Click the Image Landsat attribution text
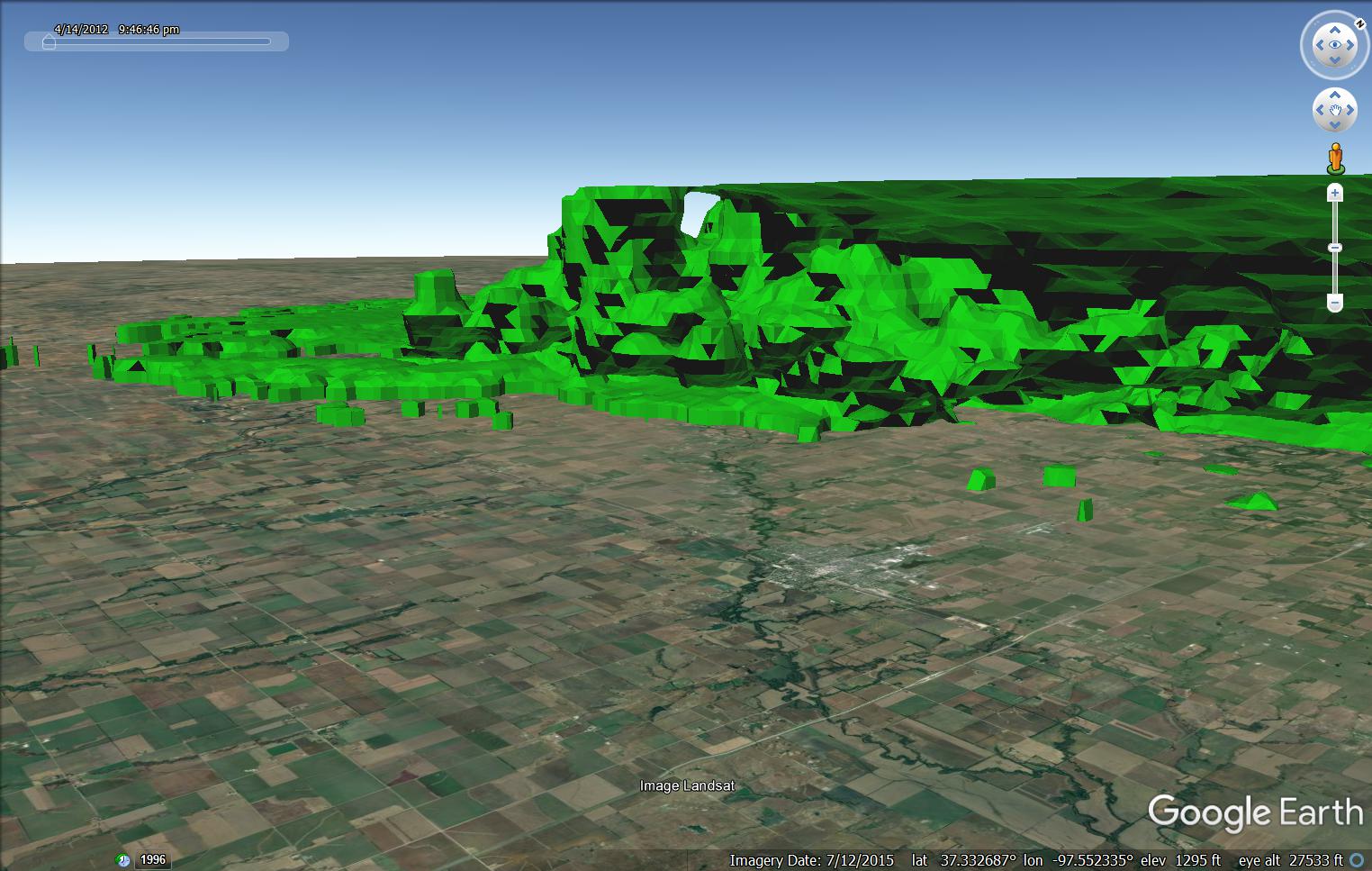Screen dimensions: 1372x871 pyautogui.click(x=686, y=785)
